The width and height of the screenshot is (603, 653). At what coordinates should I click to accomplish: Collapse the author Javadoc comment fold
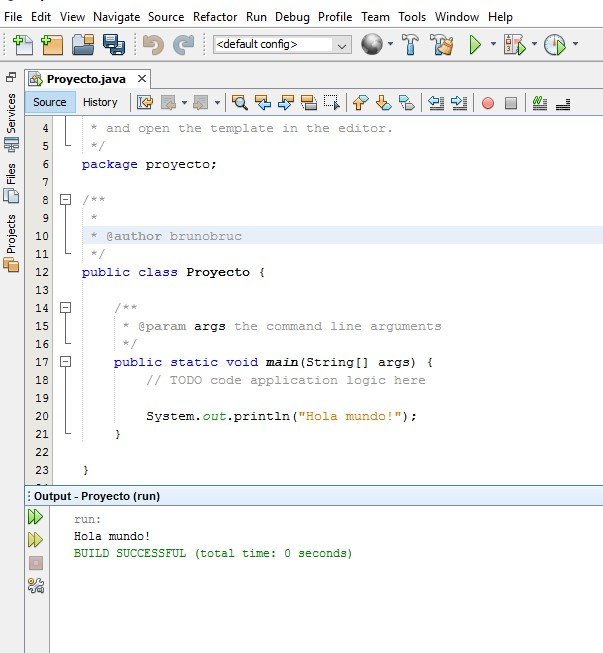[66, 200]
